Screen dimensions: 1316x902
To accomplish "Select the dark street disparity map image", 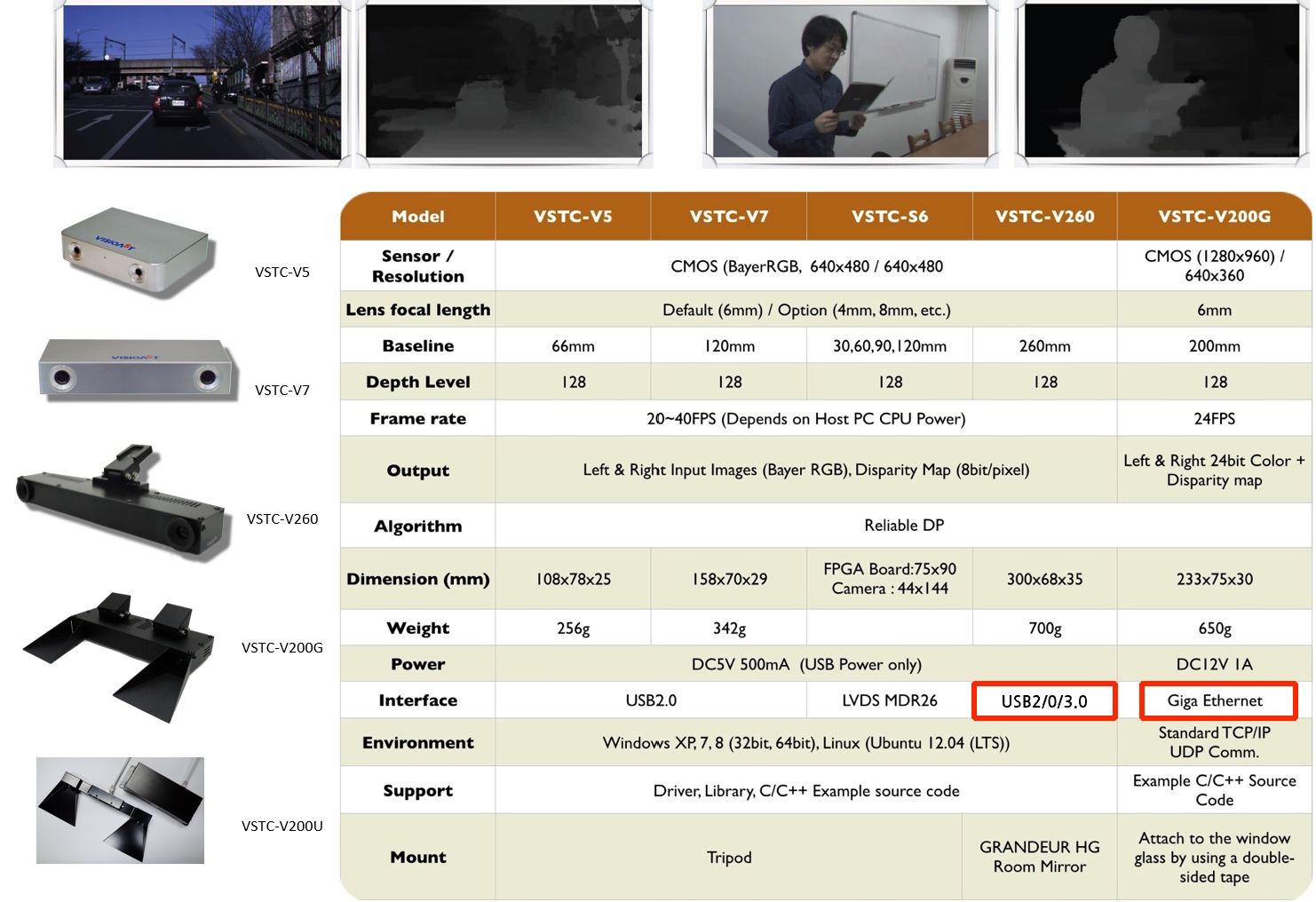I will tap(503, 83).
